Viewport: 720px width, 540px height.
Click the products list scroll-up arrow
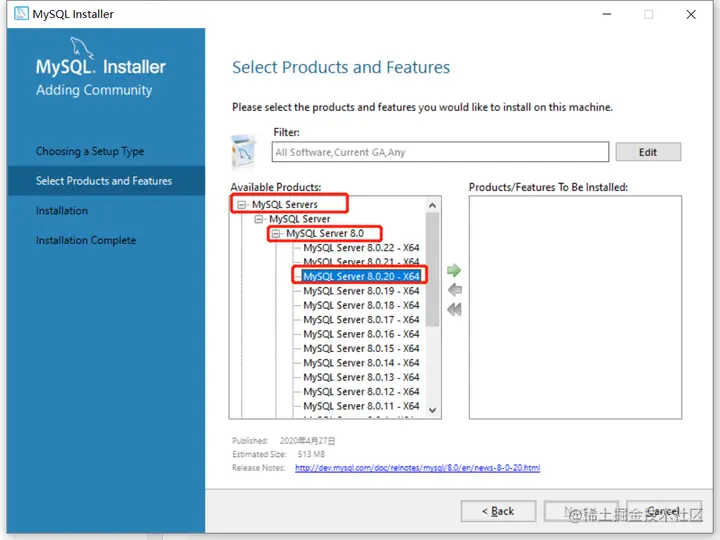432,205
